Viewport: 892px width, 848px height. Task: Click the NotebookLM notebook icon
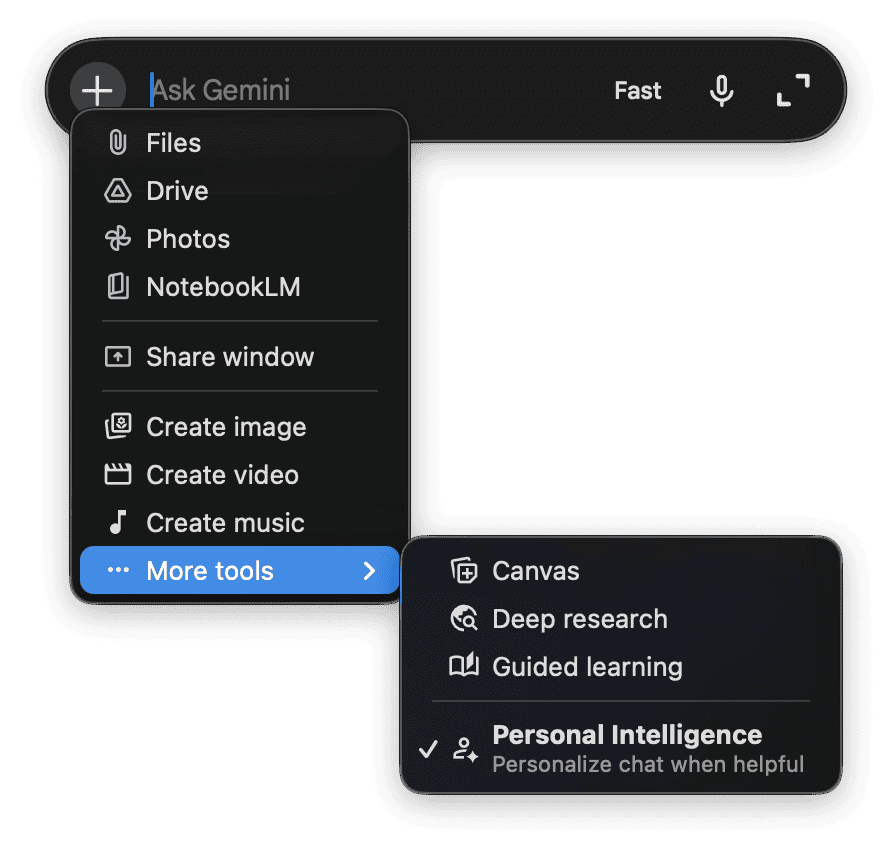[118, 287]
